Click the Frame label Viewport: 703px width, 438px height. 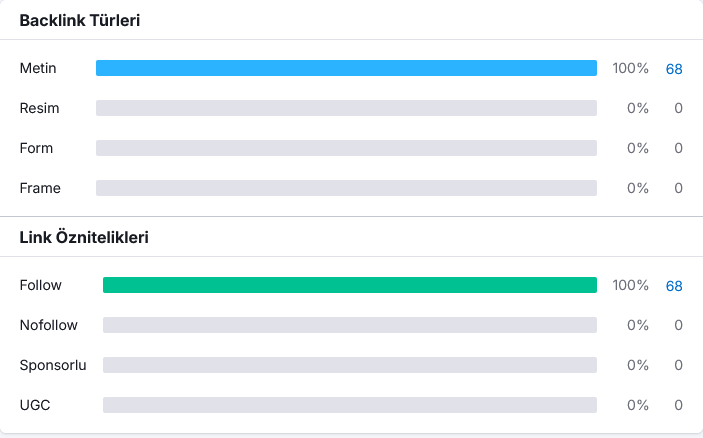[x=40, y=188]
